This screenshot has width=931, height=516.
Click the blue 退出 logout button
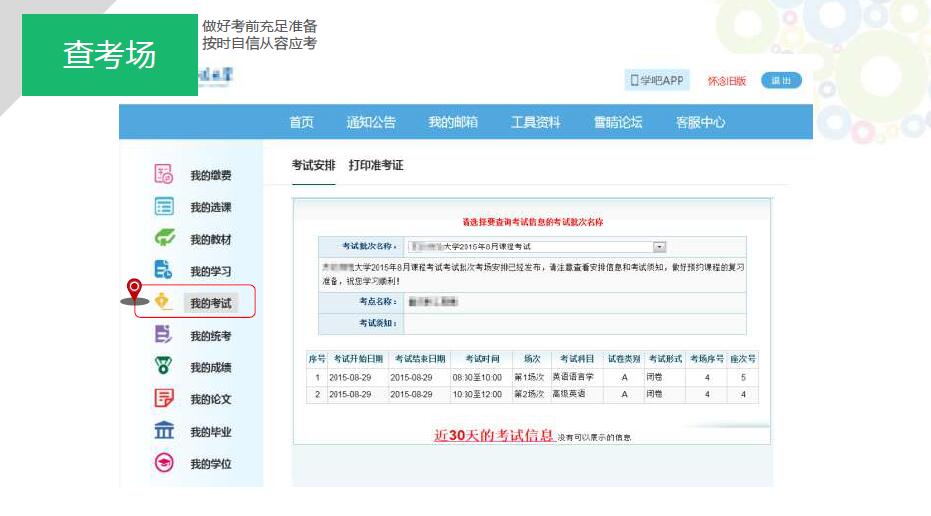pyautogui.click(x=781, y=80)
